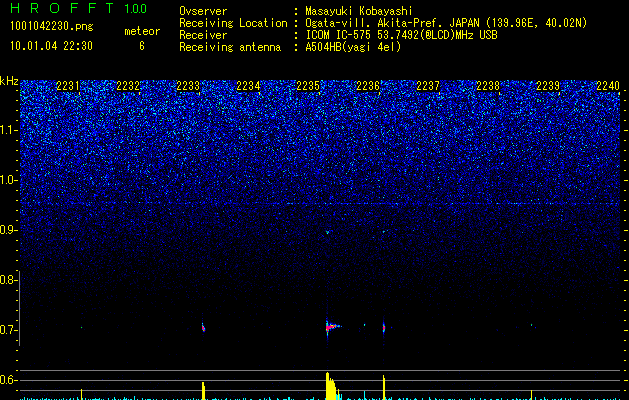Click the kHz axis unit label
The image size is (629, 400).
[x=9, y=81]
